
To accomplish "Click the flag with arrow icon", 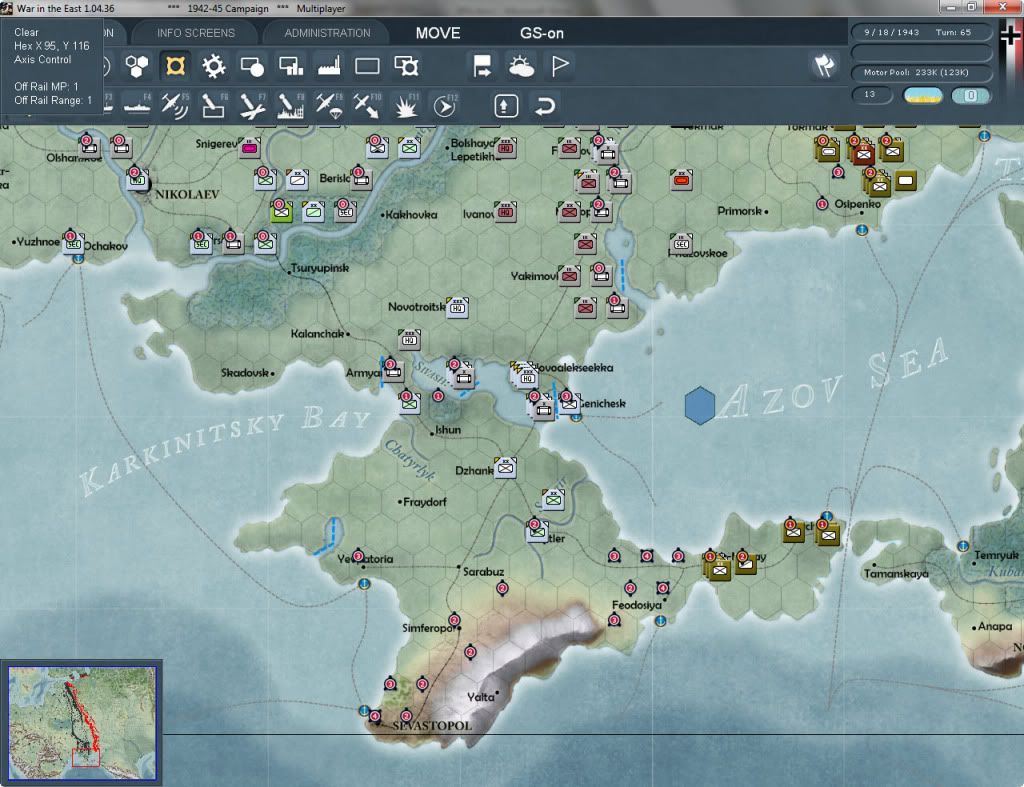I will 483,66.
